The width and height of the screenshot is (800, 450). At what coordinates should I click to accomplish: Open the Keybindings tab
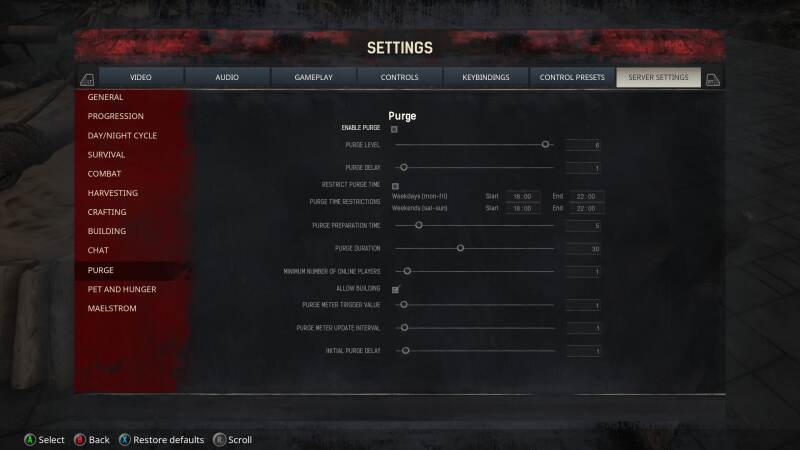click(486, 77)
